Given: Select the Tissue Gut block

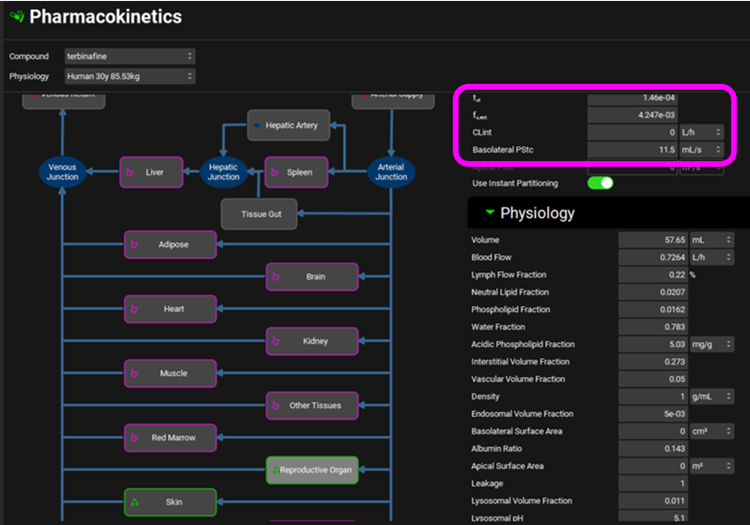Looking at the screenshot, I should click(x=259, y=214).
